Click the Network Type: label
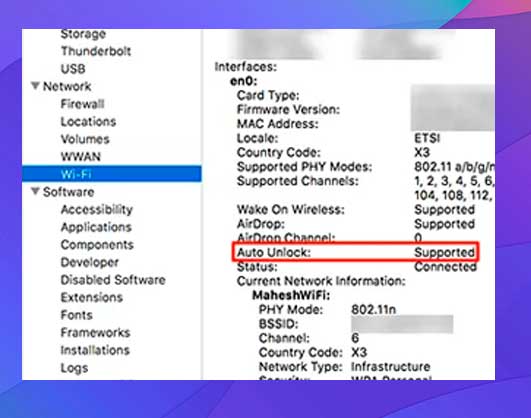531x418 pixels. pos(301,367)
